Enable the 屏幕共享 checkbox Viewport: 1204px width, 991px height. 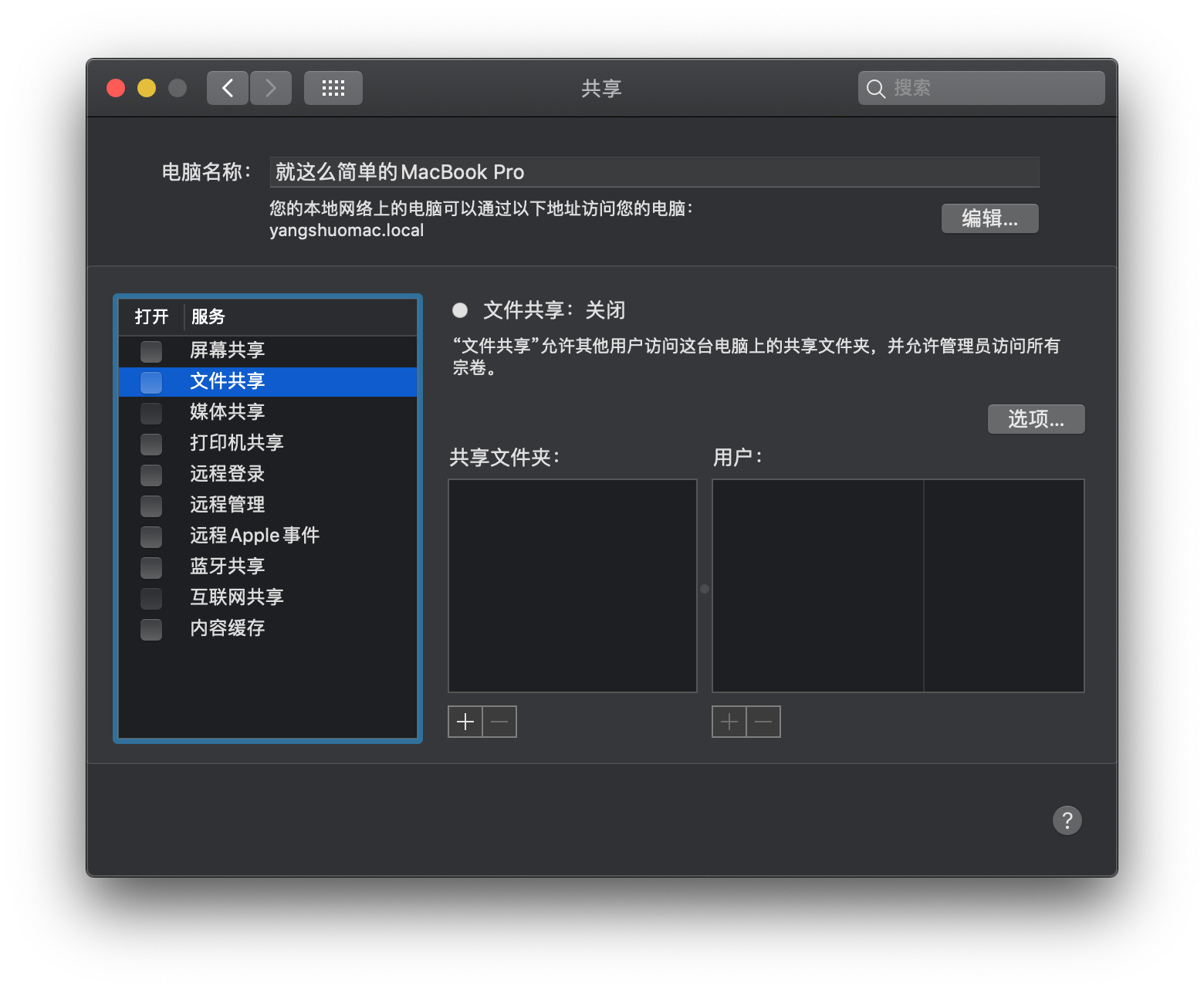click(151, 351)
